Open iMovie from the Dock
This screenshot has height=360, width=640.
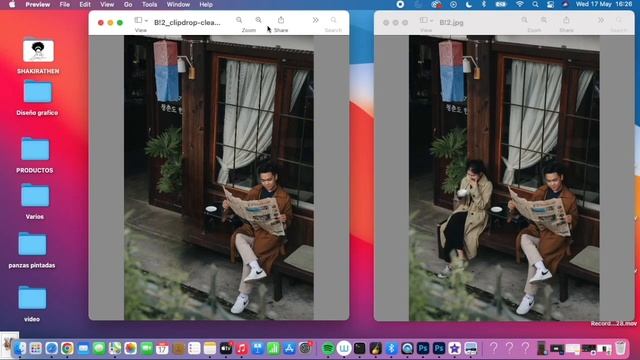coord(454,348)
